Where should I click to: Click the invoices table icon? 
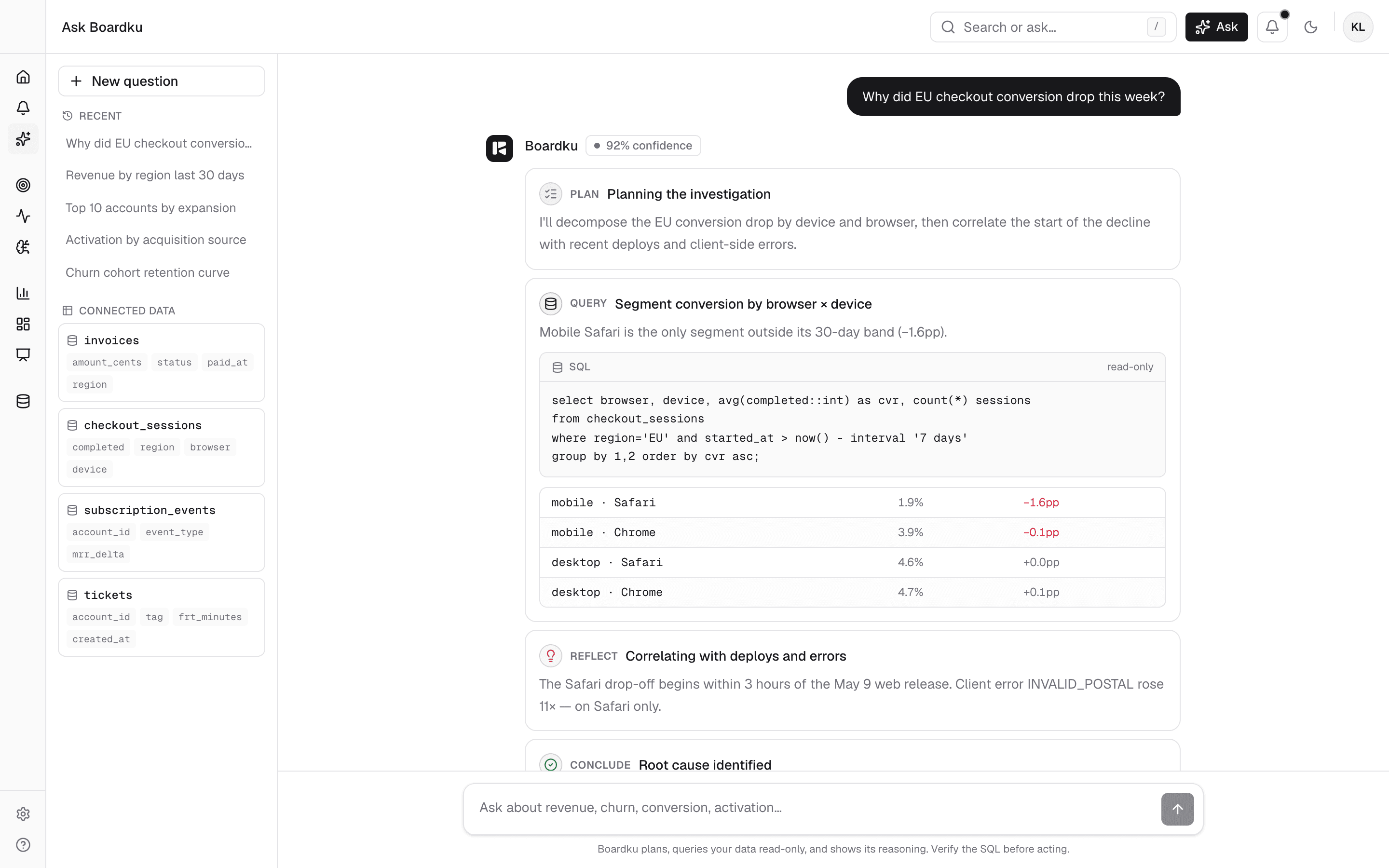click(72, 340)
